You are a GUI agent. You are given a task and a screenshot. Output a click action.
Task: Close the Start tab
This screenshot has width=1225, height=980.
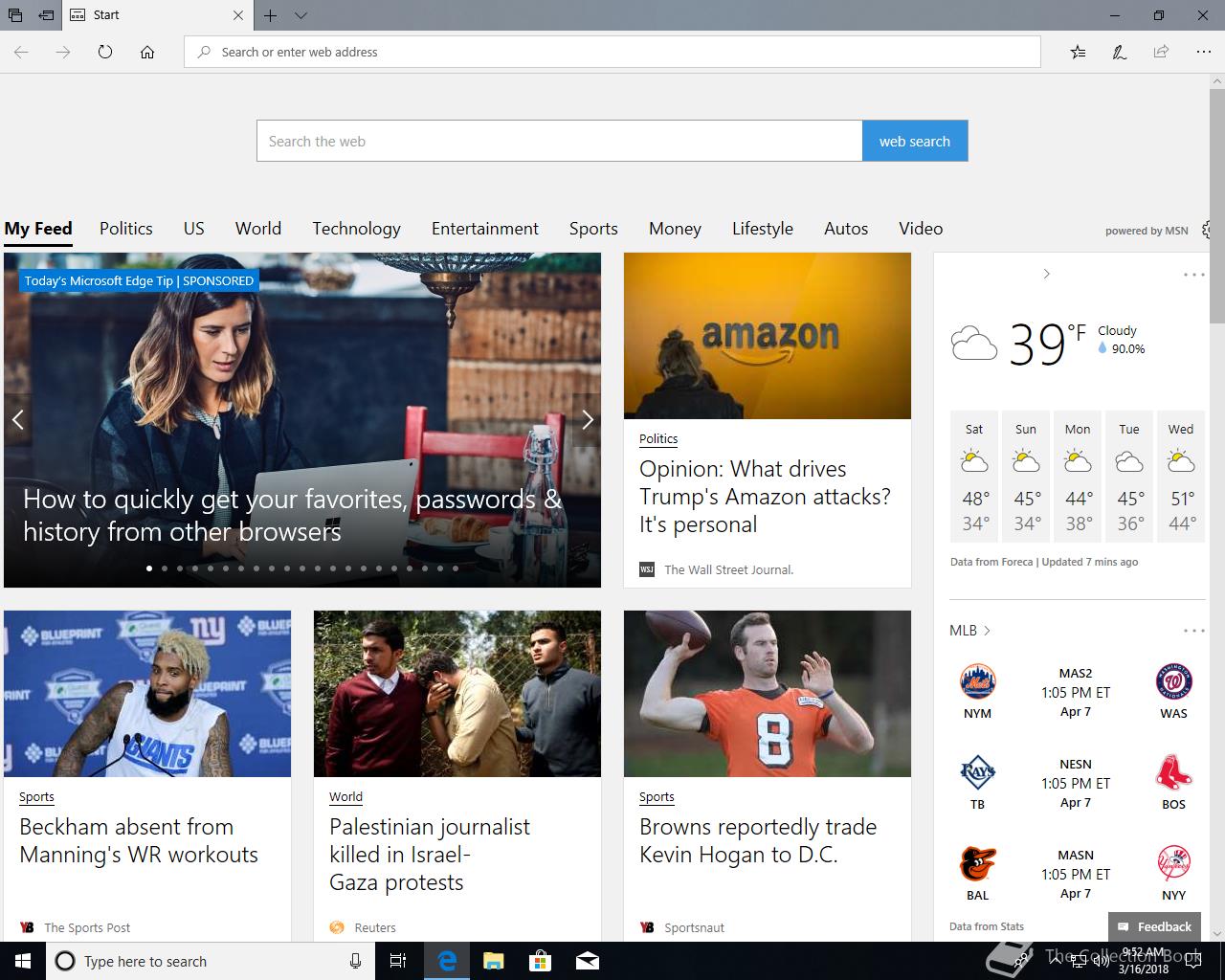click(x=238, y=15)
